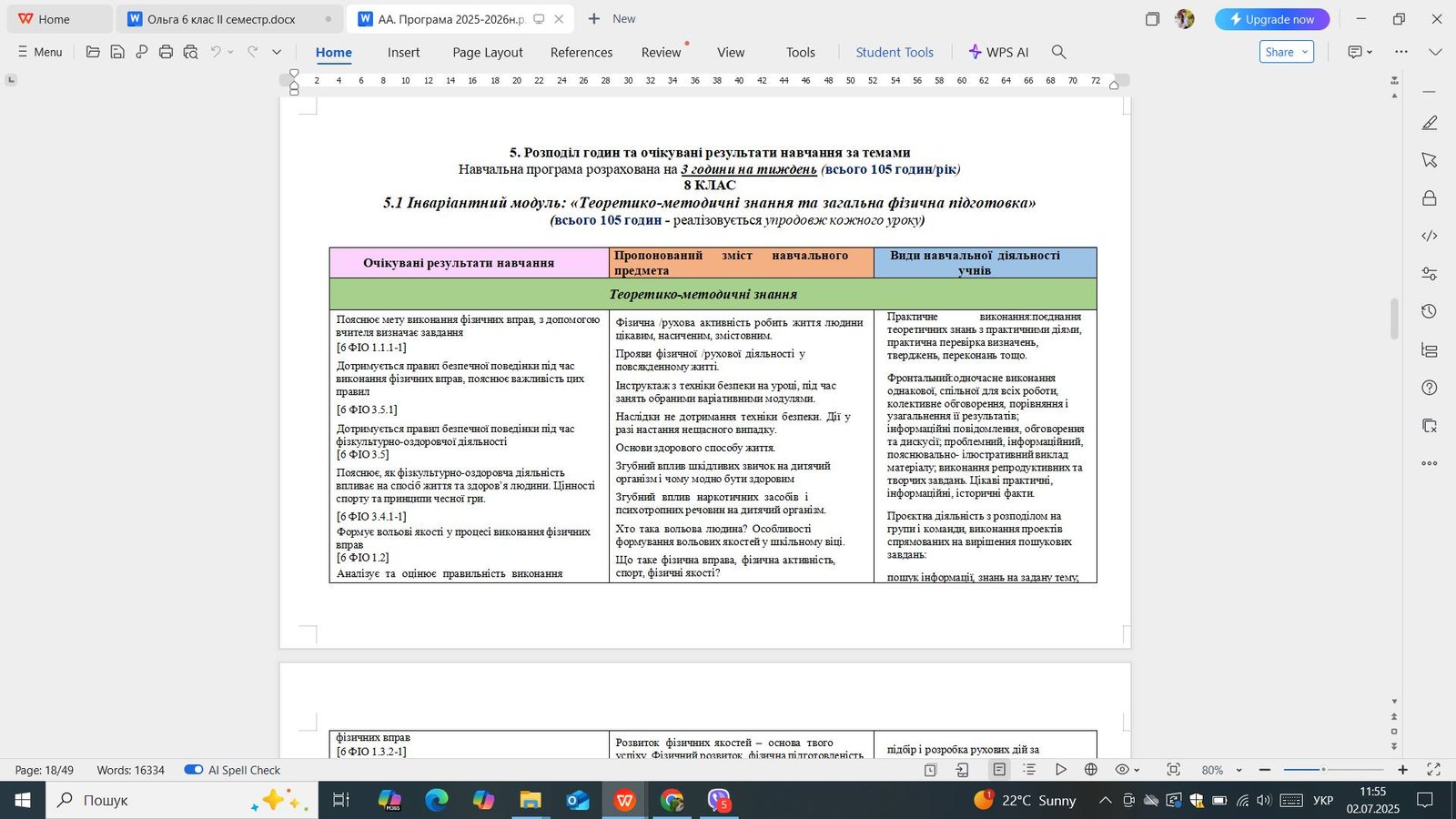The width and height of the screenshot is (1456, 819).
Task: Expand the ribbon with the chevron
Action: pyautogui.click(x=1435, y=52)
